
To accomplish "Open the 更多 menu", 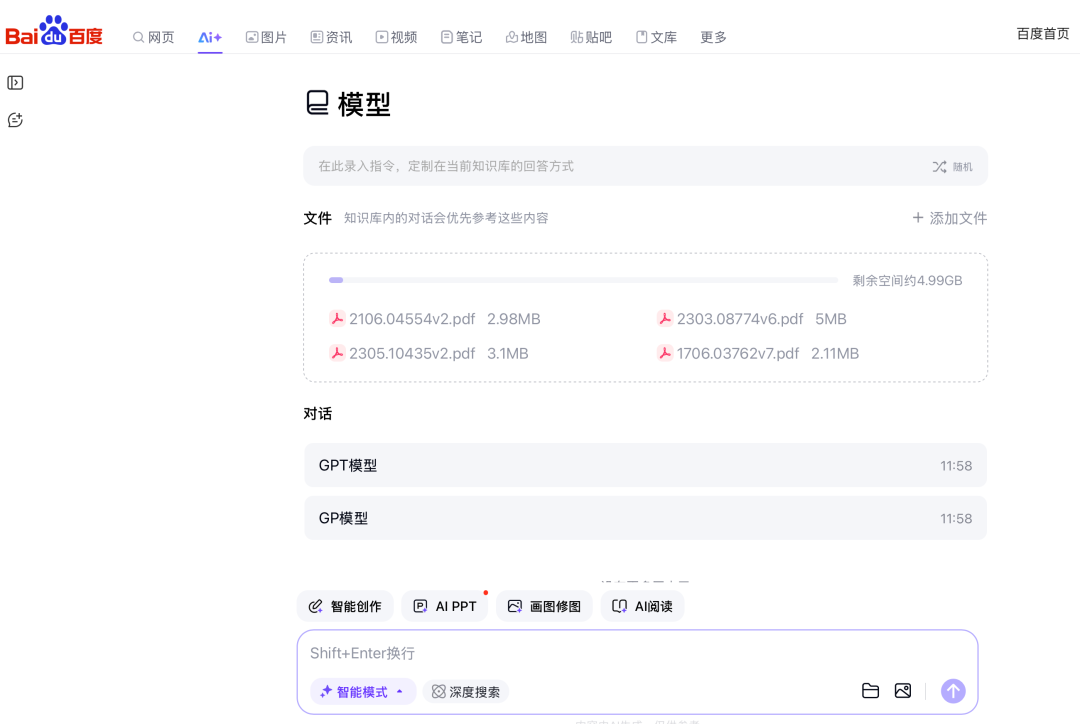I will (x=714, y=37).
